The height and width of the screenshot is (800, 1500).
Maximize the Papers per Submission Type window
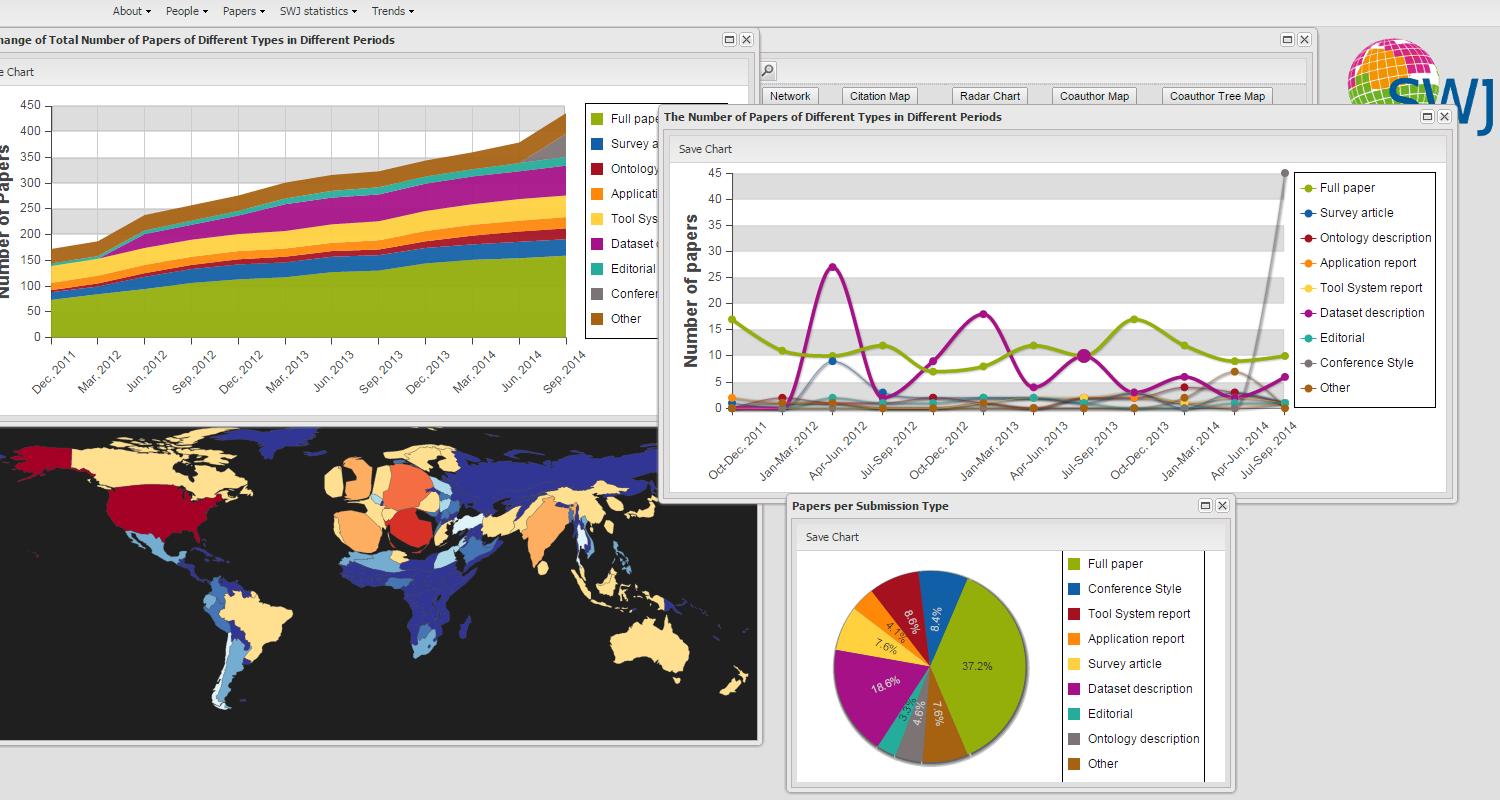point(1206,506)
